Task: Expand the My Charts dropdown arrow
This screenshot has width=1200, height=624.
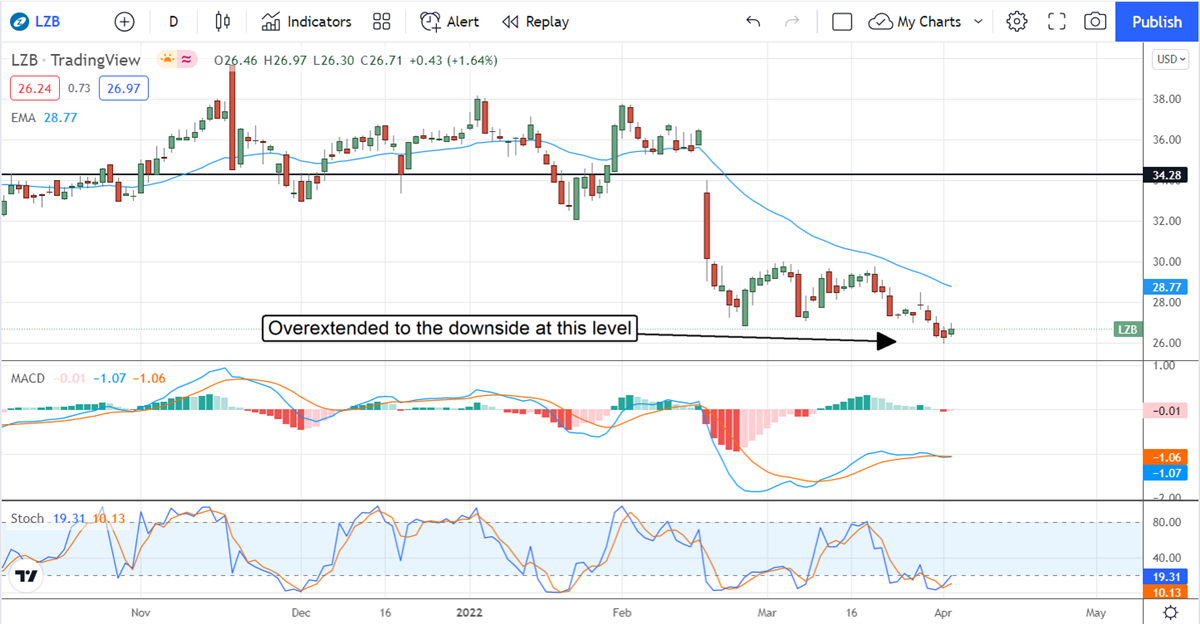Action: [978, 21]
